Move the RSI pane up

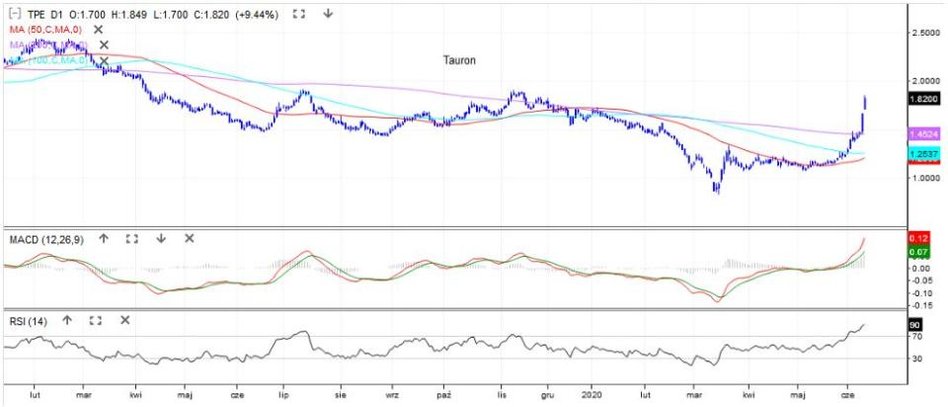[67, 320]
